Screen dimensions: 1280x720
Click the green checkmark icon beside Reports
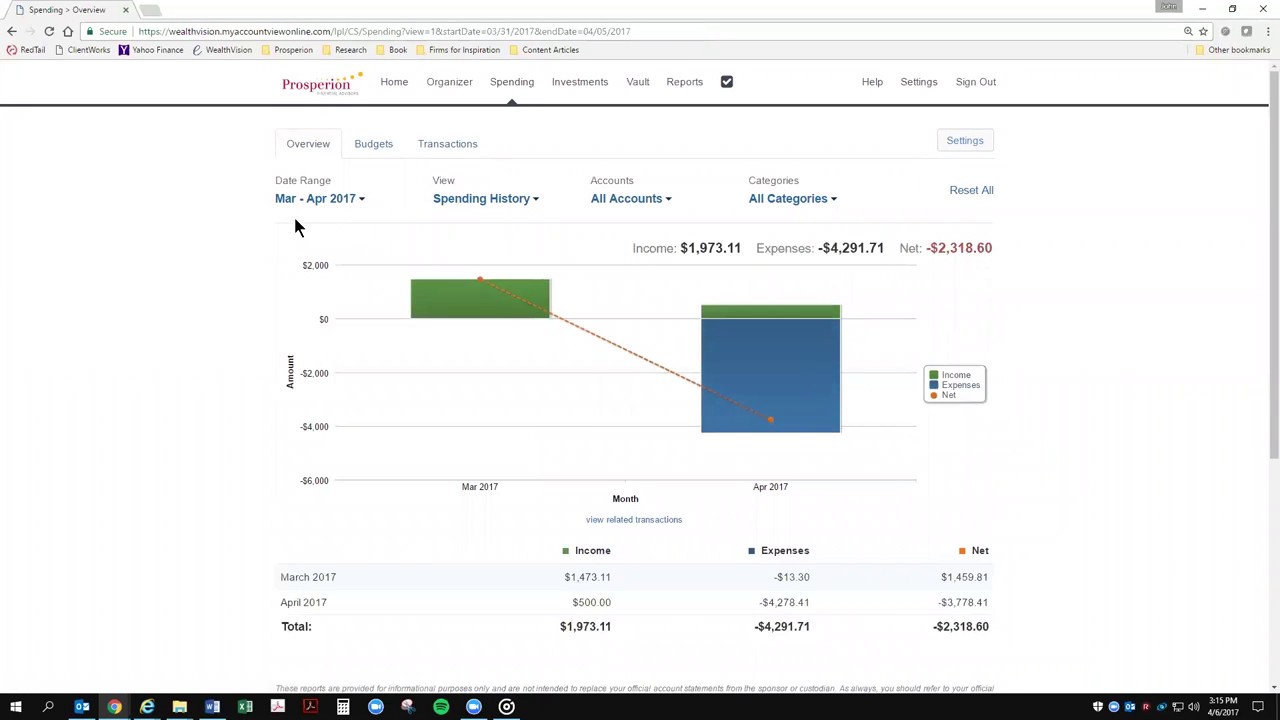click(726, 81)
